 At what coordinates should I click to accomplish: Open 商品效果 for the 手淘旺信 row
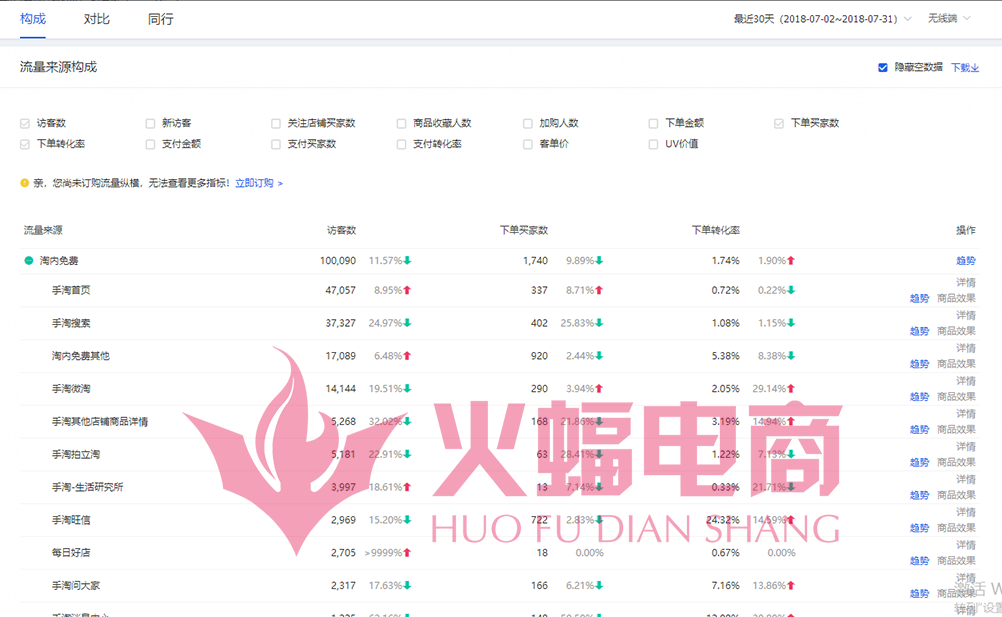tap(957, 528)
